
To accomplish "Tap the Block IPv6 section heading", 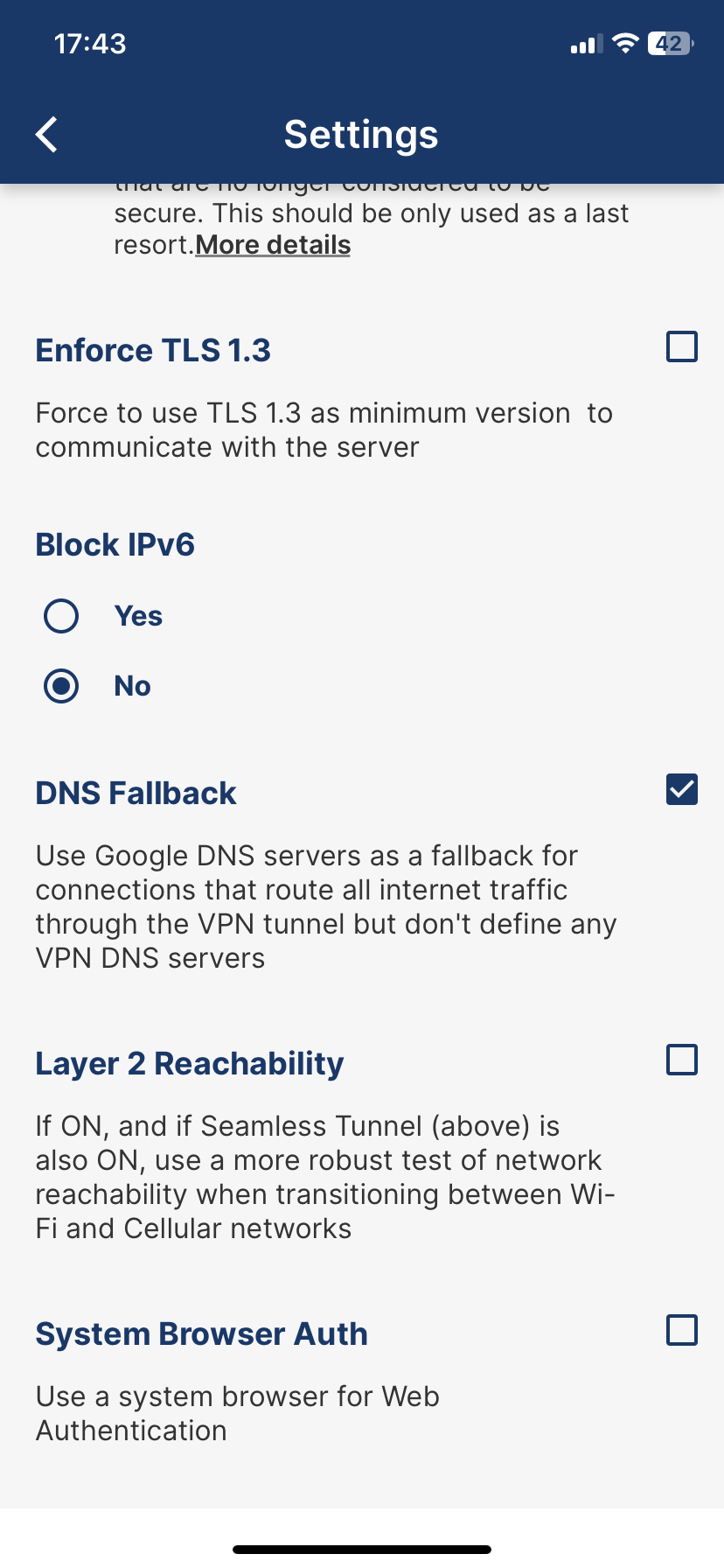I will [115, 545].
